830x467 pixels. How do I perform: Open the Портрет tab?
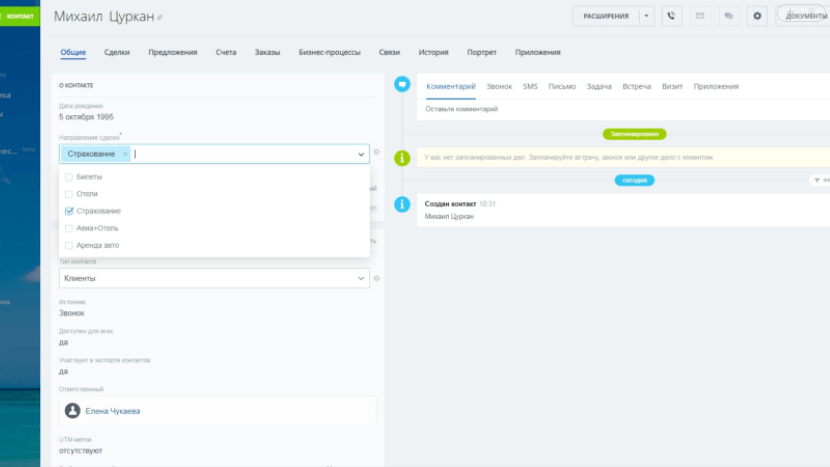[x=482, y=52]
